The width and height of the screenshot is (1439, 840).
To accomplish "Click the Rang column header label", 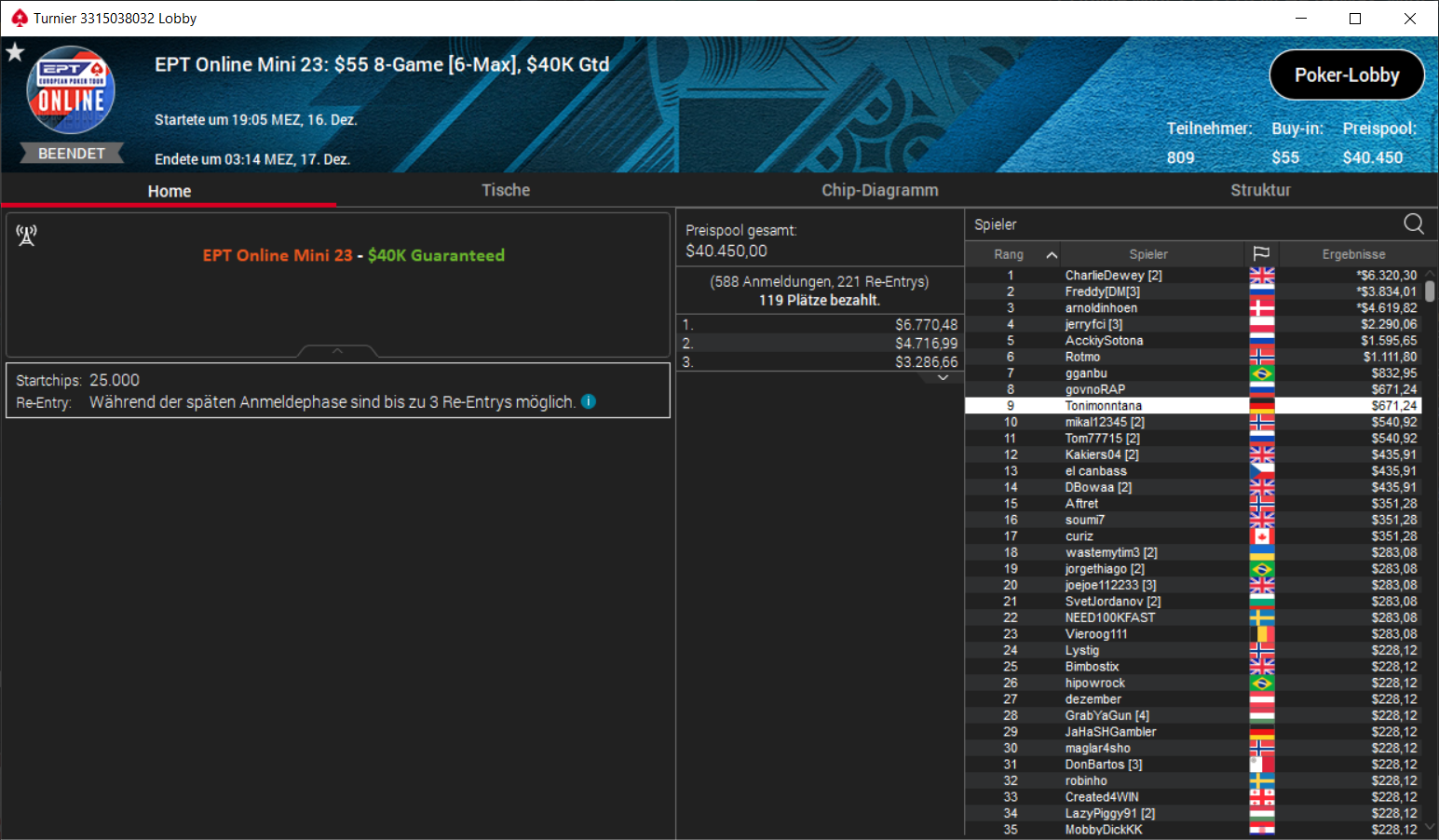I will click(x=1008, y=254).
